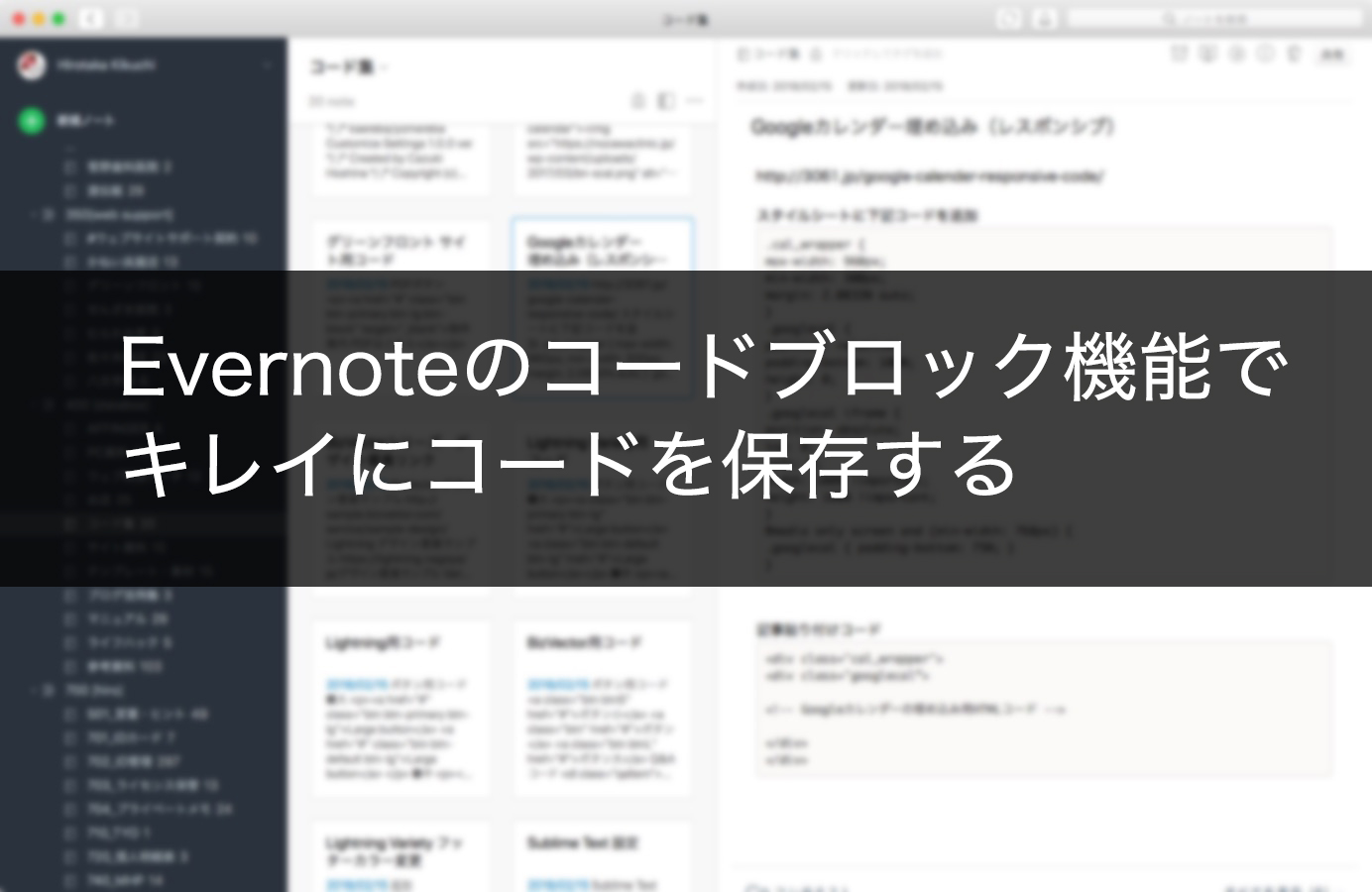Viewport: 1372px width, 892px height.
Task: Switch note list view with the view layout icon
Action: tap(665, 100)
